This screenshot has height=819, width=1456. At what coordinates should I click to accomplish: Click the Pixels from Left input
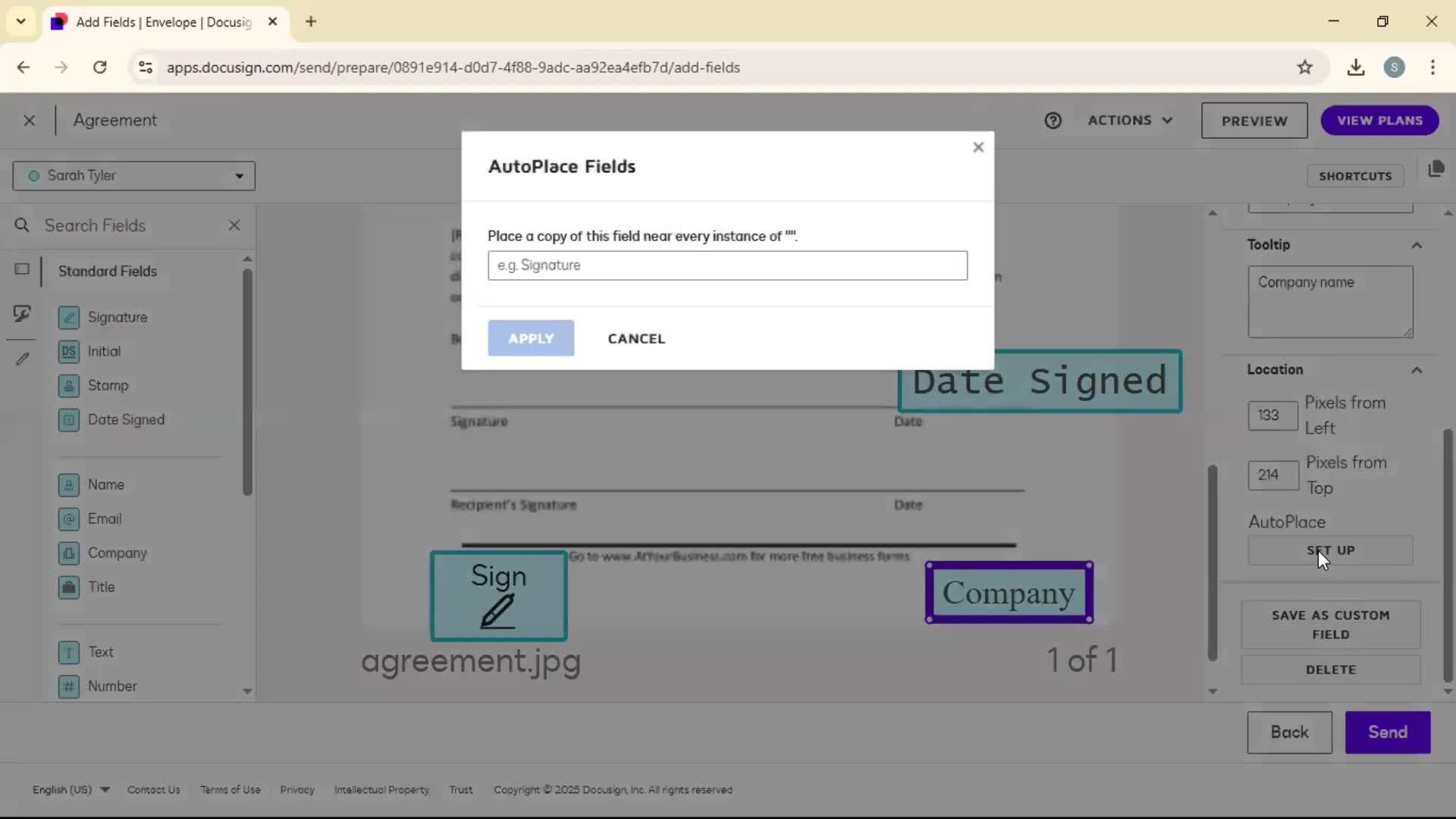click(1272, 416)
